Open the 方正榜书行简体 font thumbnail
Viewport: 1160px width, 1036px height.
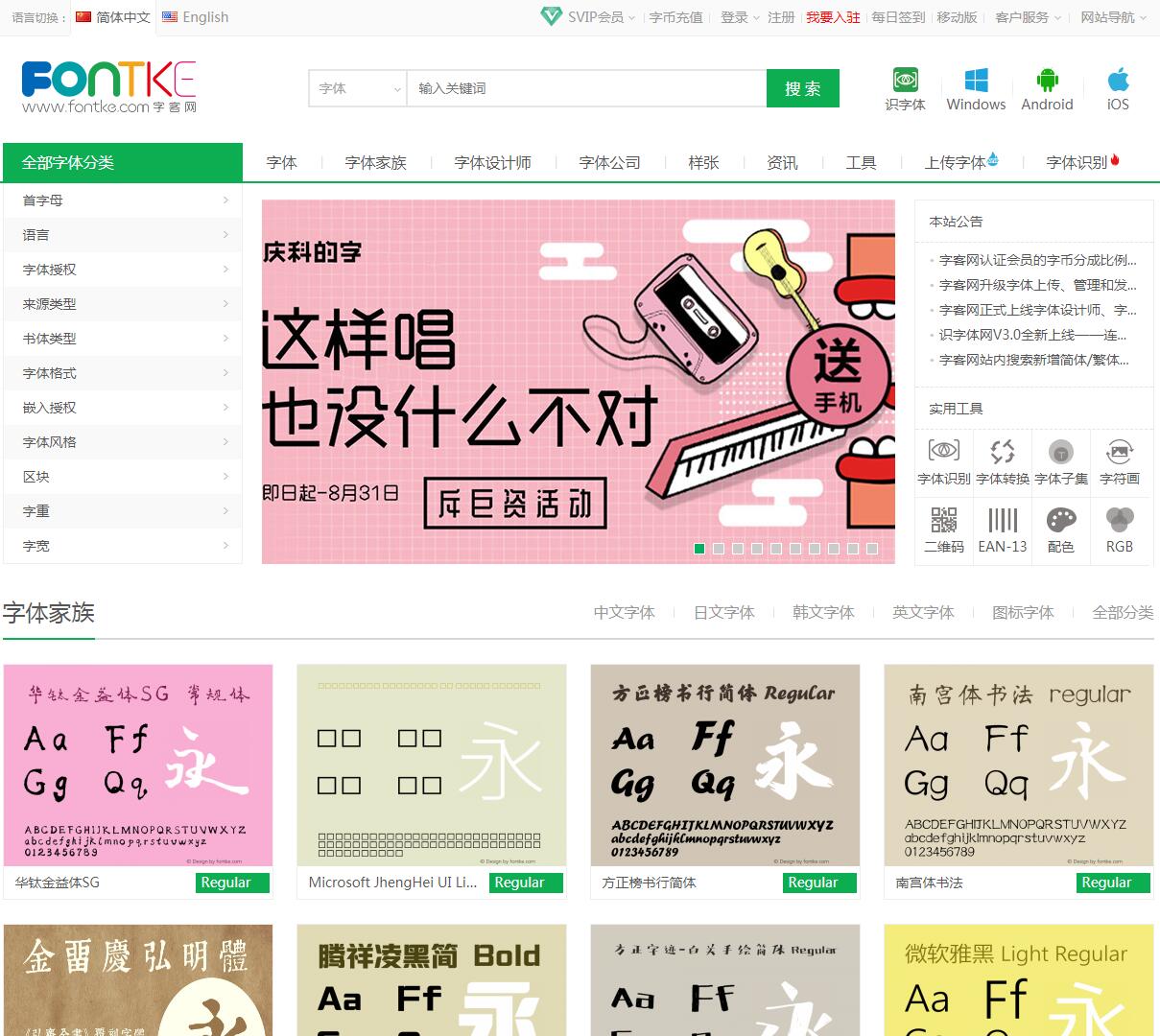click(x=725, y=765)
